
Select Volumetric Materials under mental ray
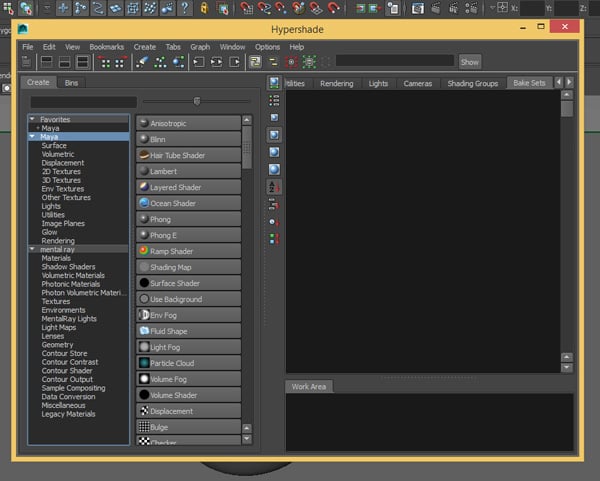tap(73, 275)
